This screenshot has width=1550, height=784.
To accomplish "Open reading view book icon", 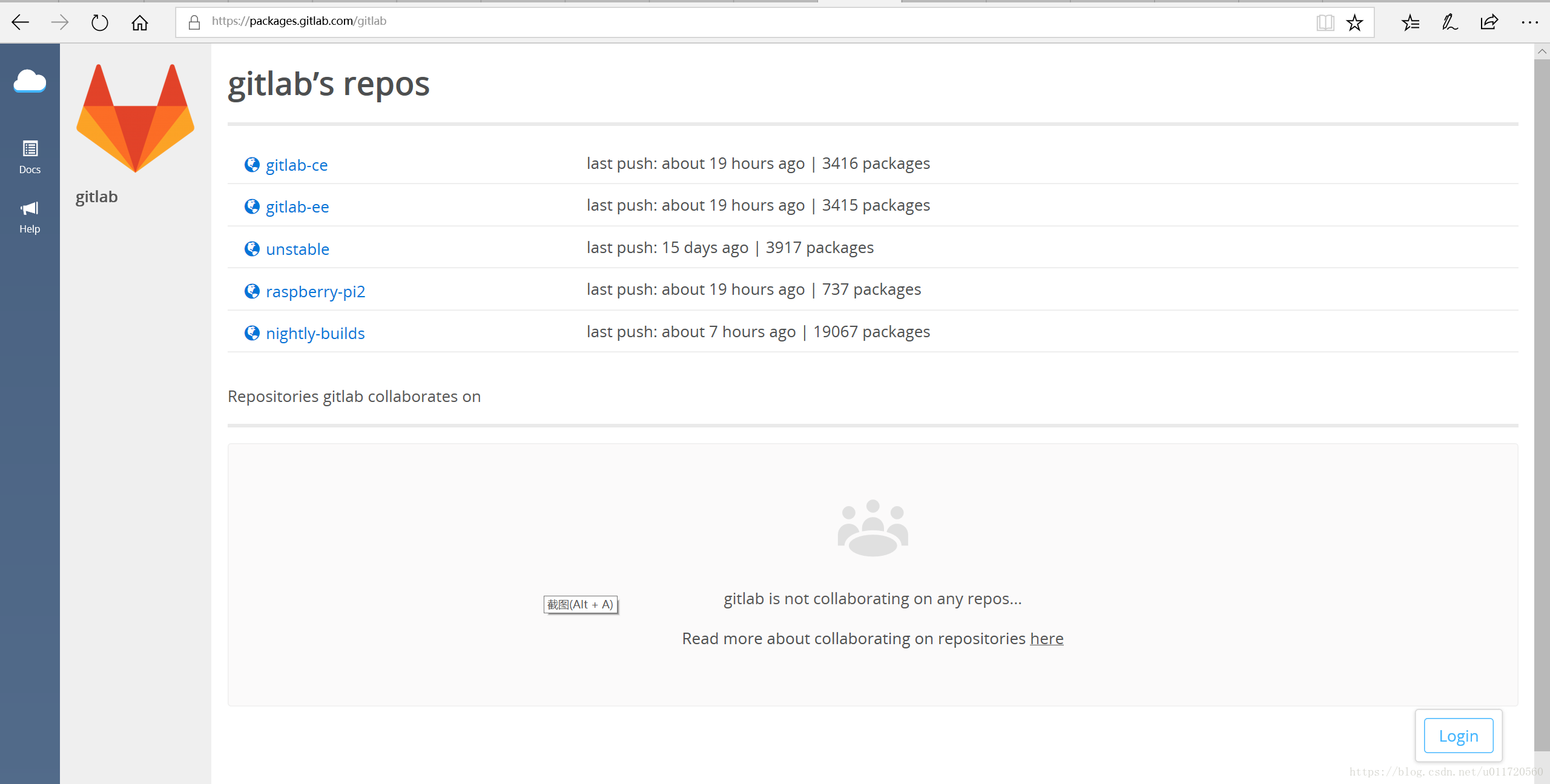I will (1325, 23).
